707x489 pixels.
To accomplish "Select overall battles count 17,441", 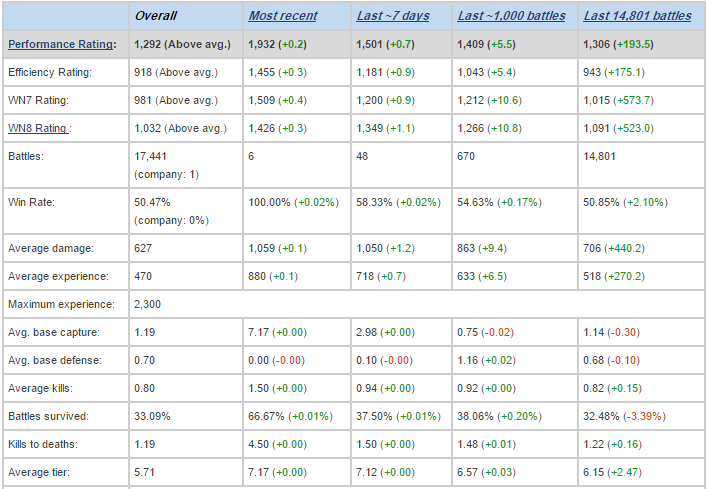I will [x=150, y=156].
